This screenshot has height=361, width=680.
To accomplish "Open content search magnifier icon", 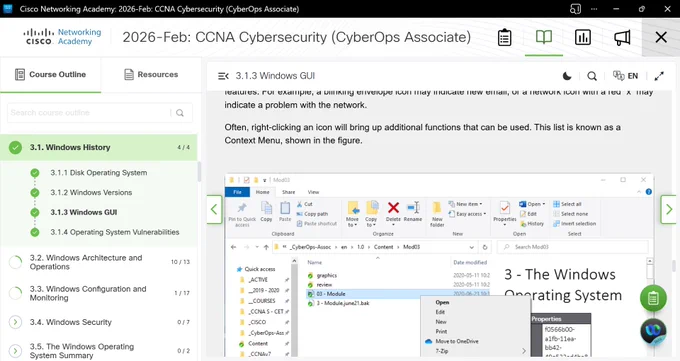I will [x=592, y=76].
